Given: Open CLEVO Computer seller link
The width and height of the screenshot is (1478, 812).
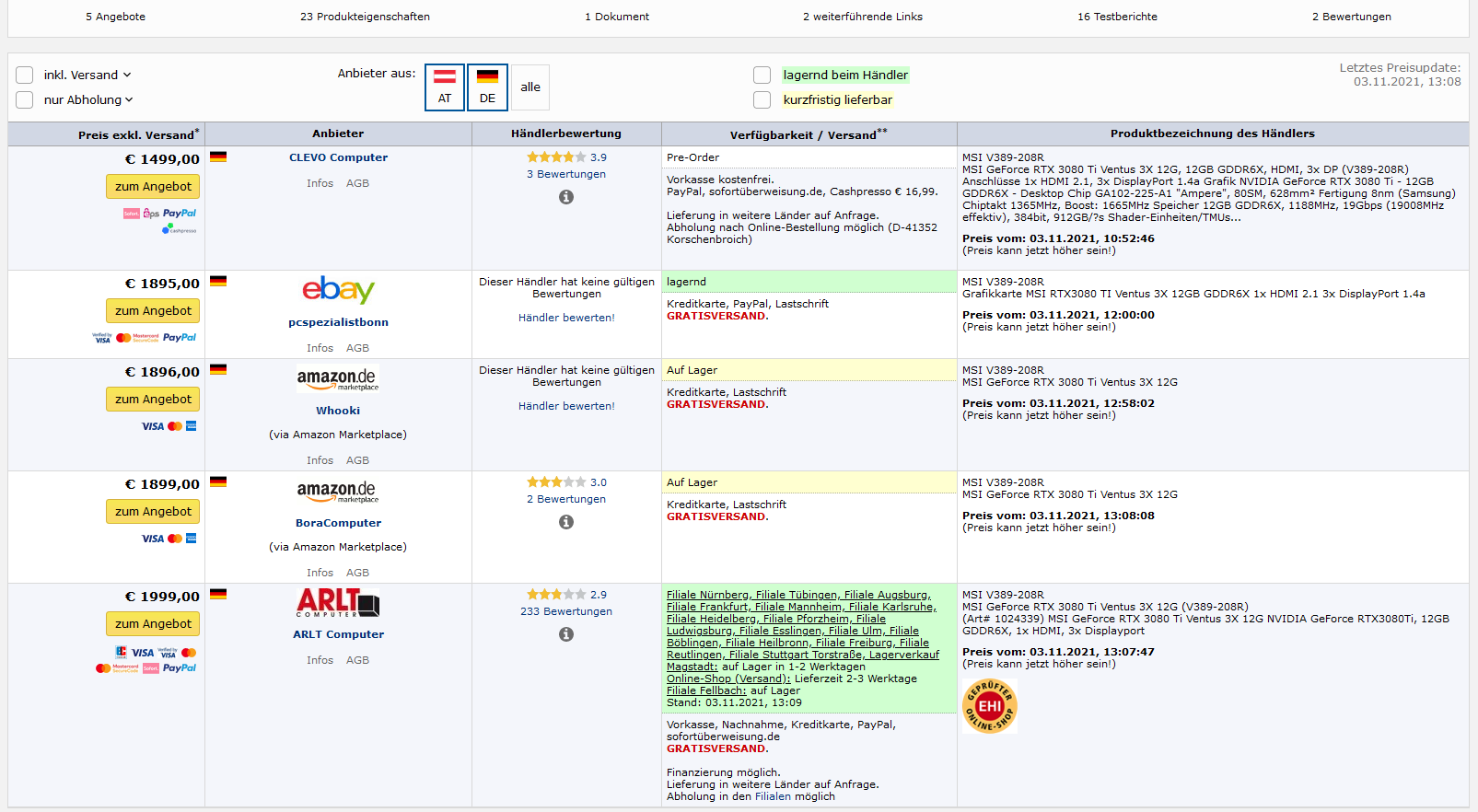Looking at the screenshot, I should pyautogui.click(x=338, y=157).
